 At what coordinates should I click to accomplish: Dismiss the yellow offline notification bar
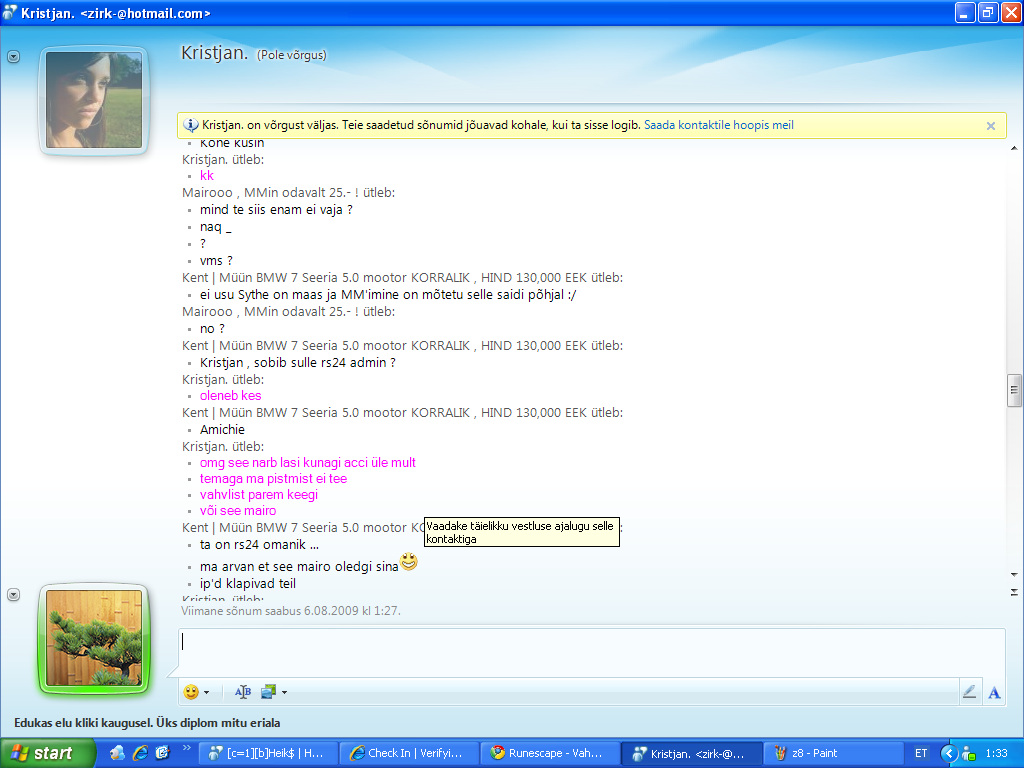[x=990, y=126]
